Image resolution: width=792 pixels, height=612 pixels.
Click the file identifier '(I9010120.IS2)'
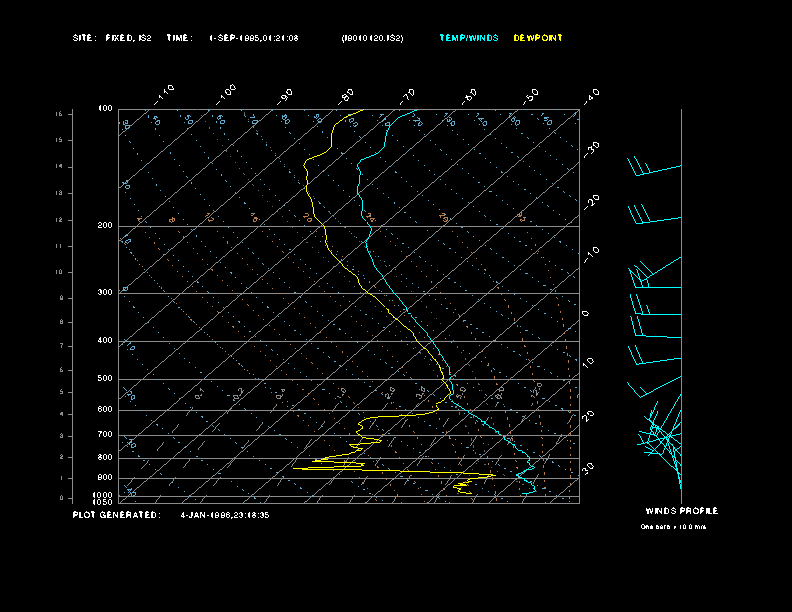[372, 38]
